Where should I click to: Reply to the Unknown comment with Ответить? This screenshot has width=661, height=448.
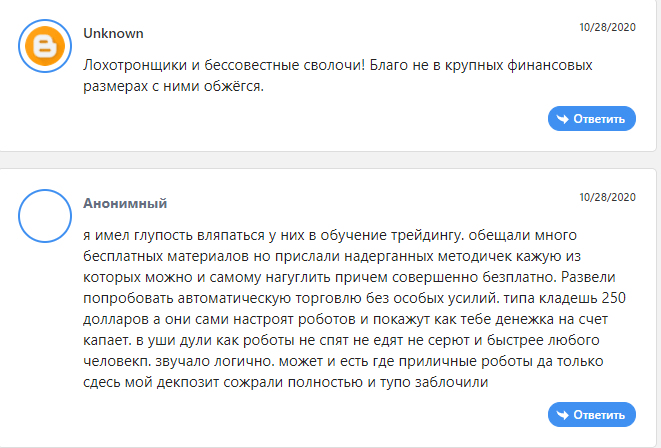592,118
